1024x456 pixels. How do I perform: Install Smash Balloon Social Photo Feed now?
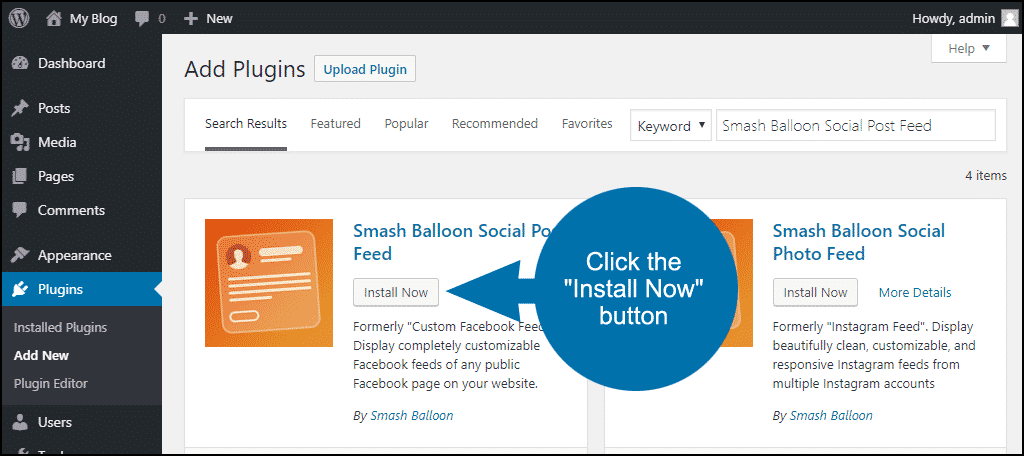[x=815, y=292]
